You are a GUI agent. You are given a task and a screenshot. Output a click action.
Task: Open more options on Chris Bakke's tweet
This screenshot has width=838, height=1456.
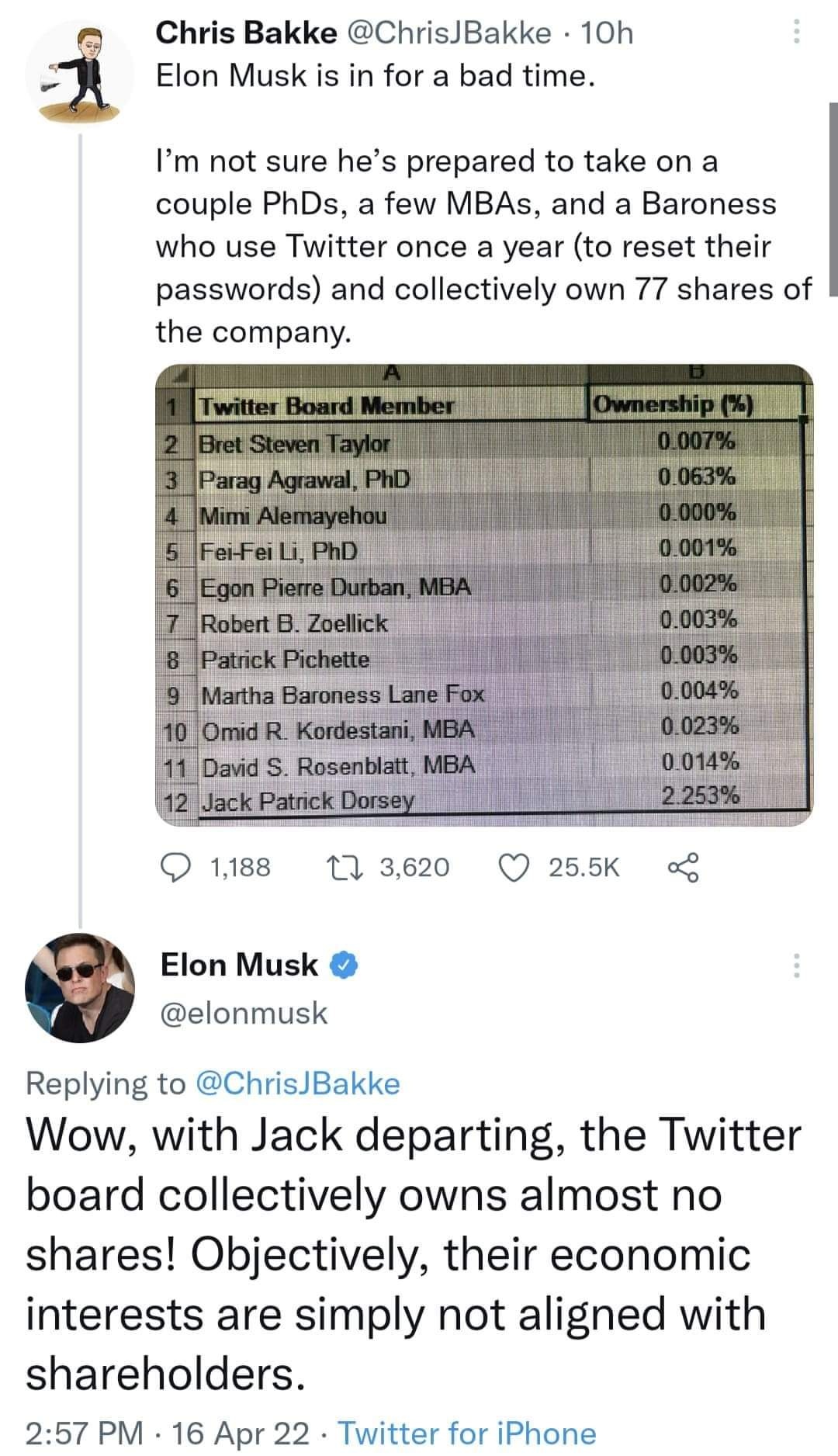[x=793, y=32]
